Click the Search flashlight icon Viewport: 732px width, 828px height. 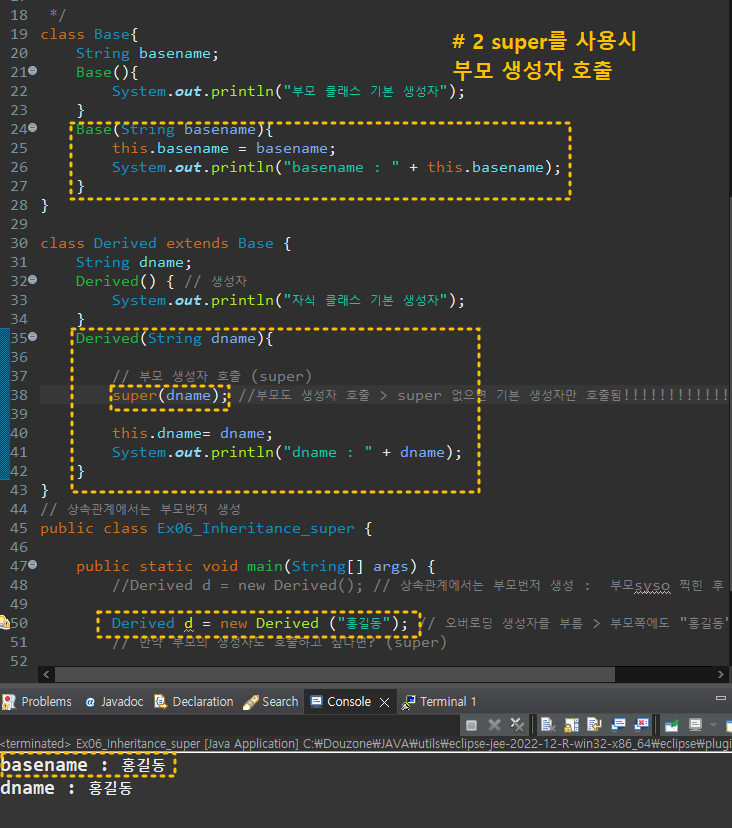(x=250, y=702)
